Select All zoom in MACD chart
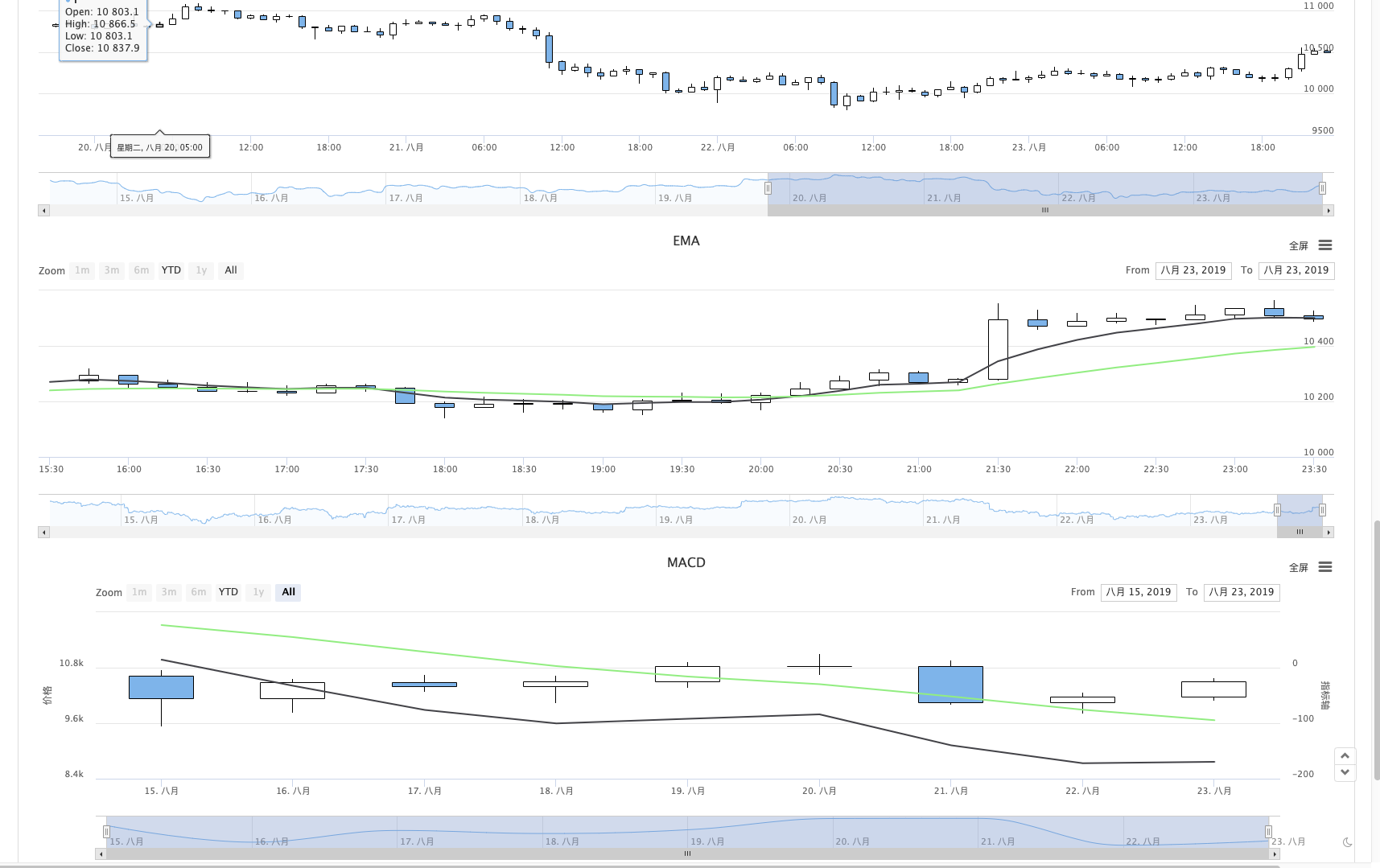Image resolution: width=1380 pixels, height=868 pixels. point(288,592)
